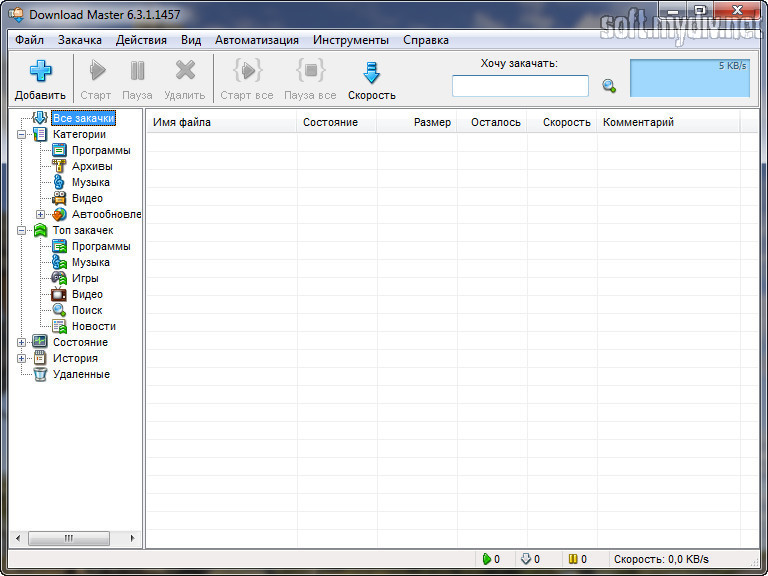
Task: Expand the Автообновление node
Action: (40, 215)
